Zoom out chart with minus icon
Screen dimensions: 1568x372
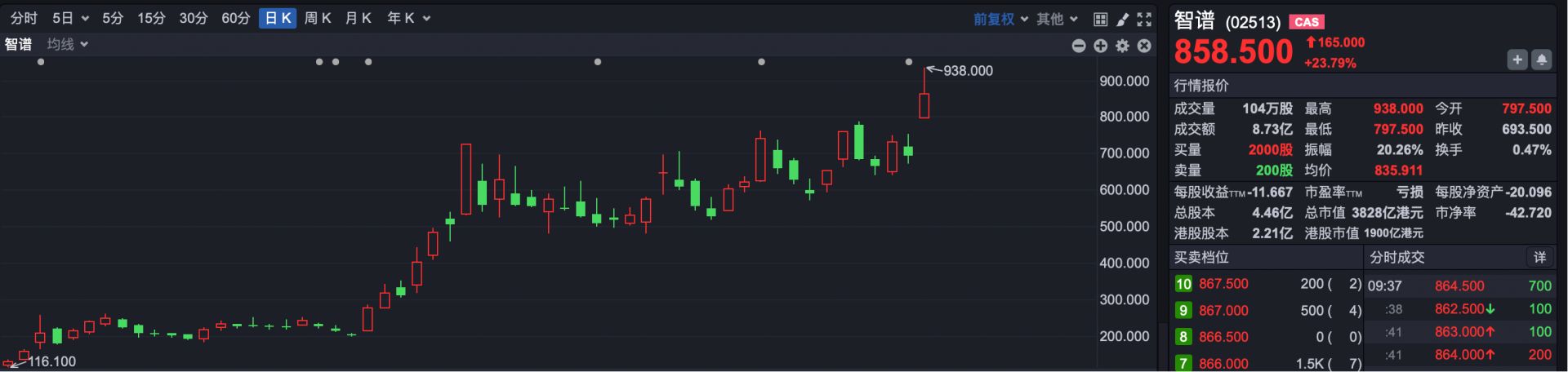pos(1079,46)
